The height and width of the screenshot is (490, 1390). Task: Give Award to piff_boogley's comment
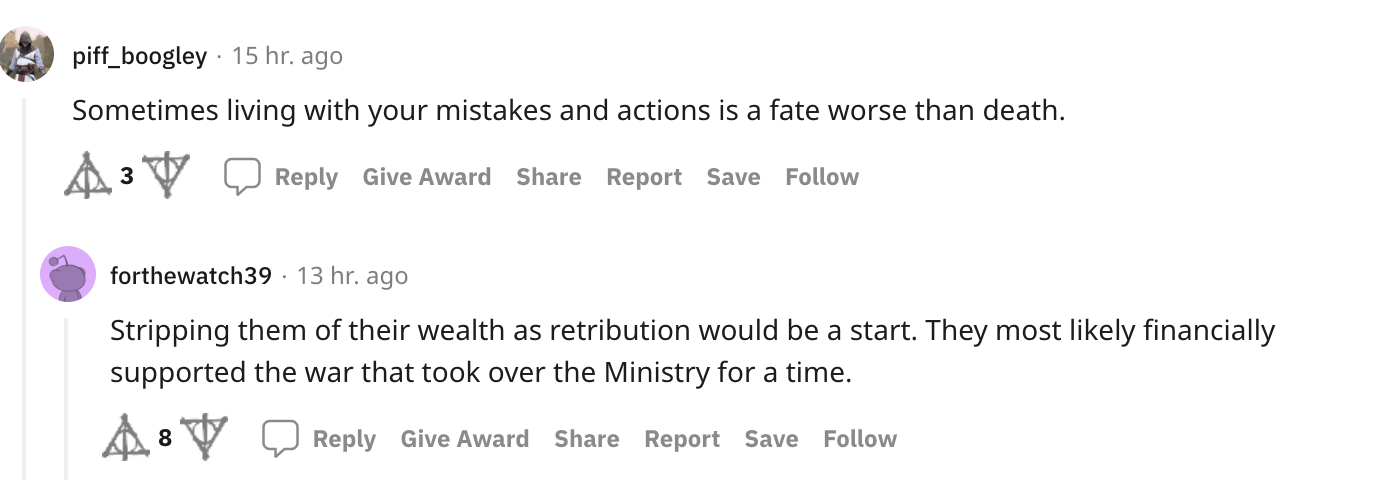pyautogui.click(x=426, y=177)
